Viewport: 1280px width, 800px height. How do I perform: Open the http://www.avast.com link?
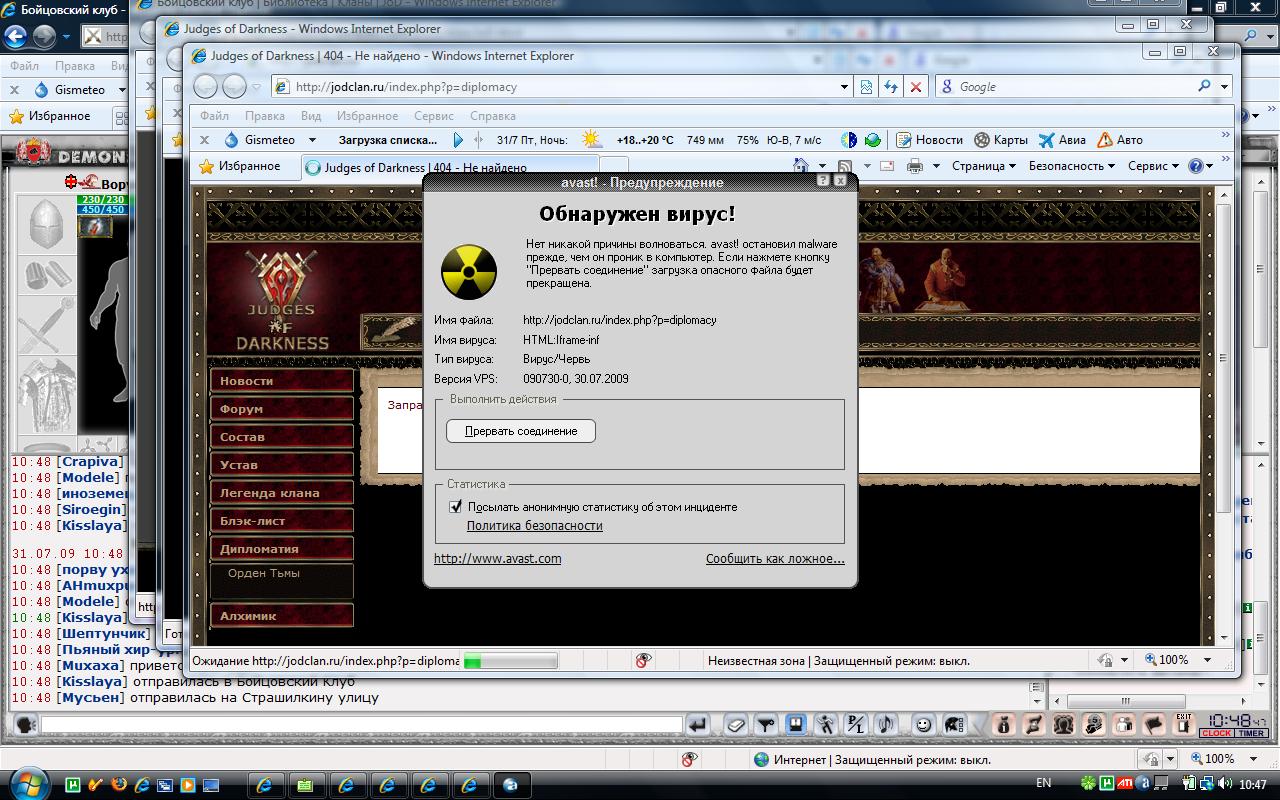497,559
